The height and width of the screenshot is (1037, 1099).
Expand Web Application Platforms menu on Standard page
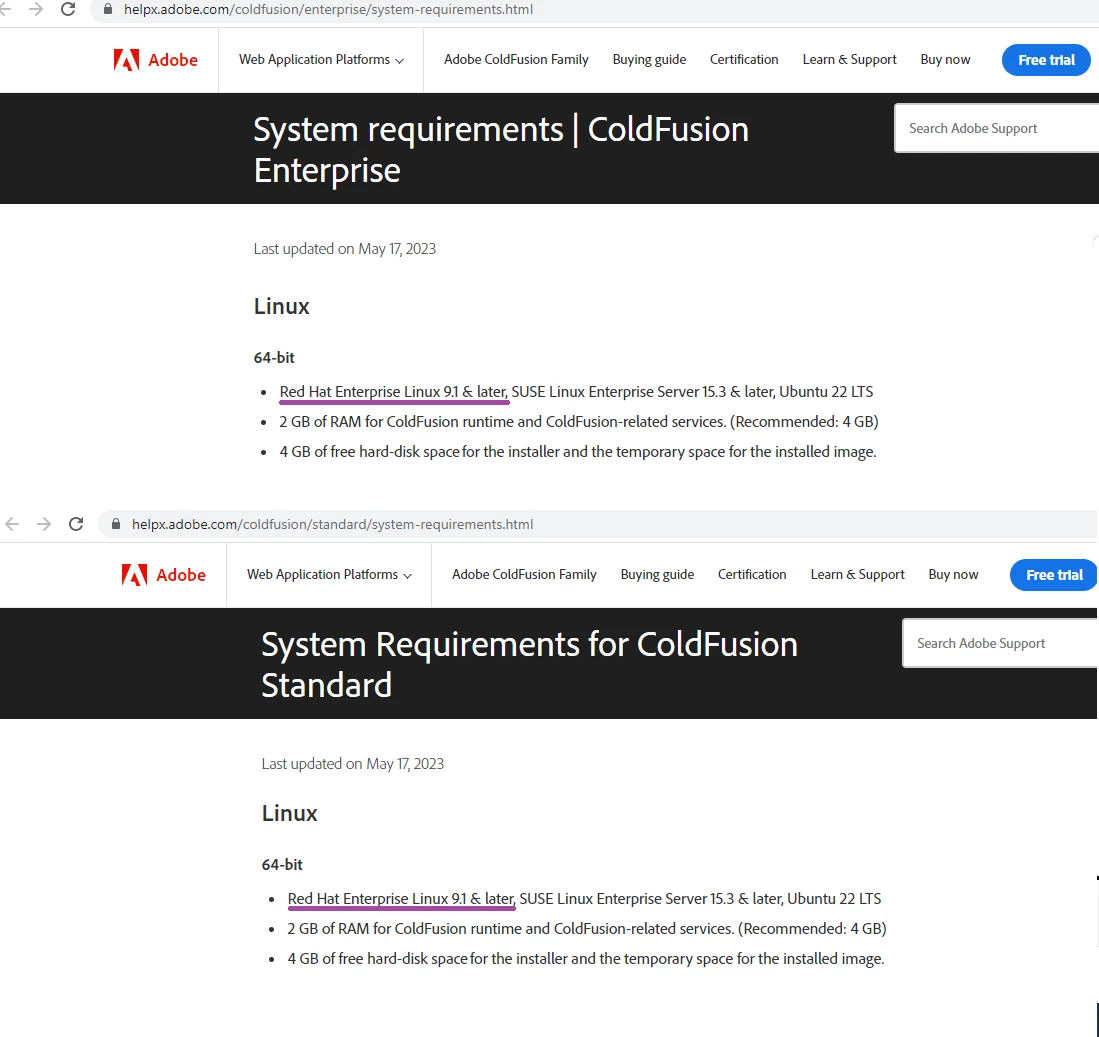point(329,575)
